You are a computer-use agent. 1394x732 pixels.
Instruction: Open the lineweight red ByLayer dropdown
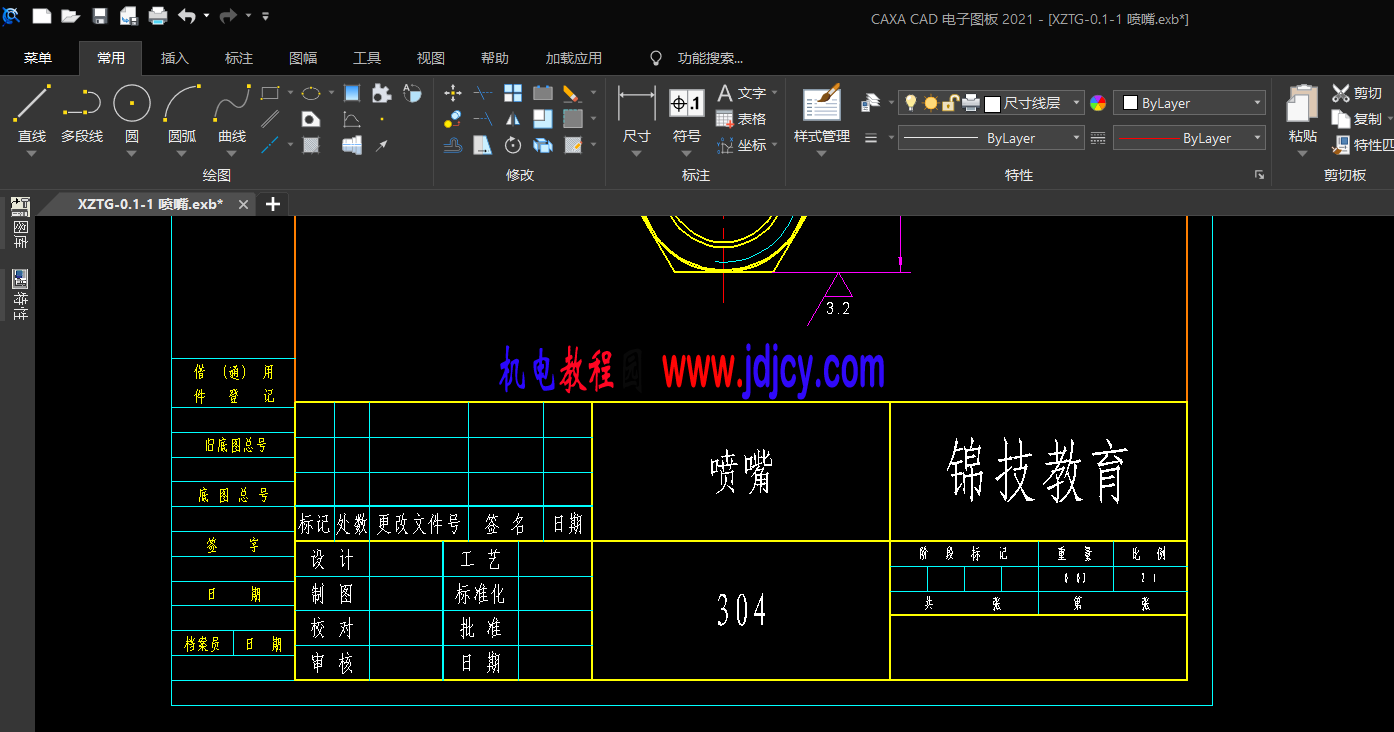pyautogui.click(x=1189, y=138)
